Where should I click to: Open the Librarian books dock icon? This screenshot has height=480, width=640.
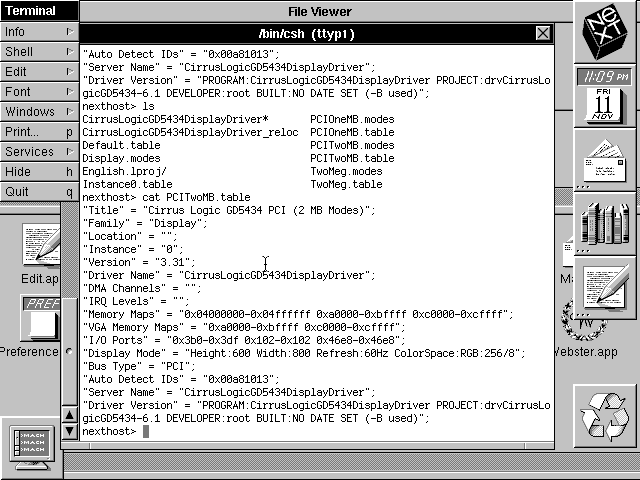point(605,225)
